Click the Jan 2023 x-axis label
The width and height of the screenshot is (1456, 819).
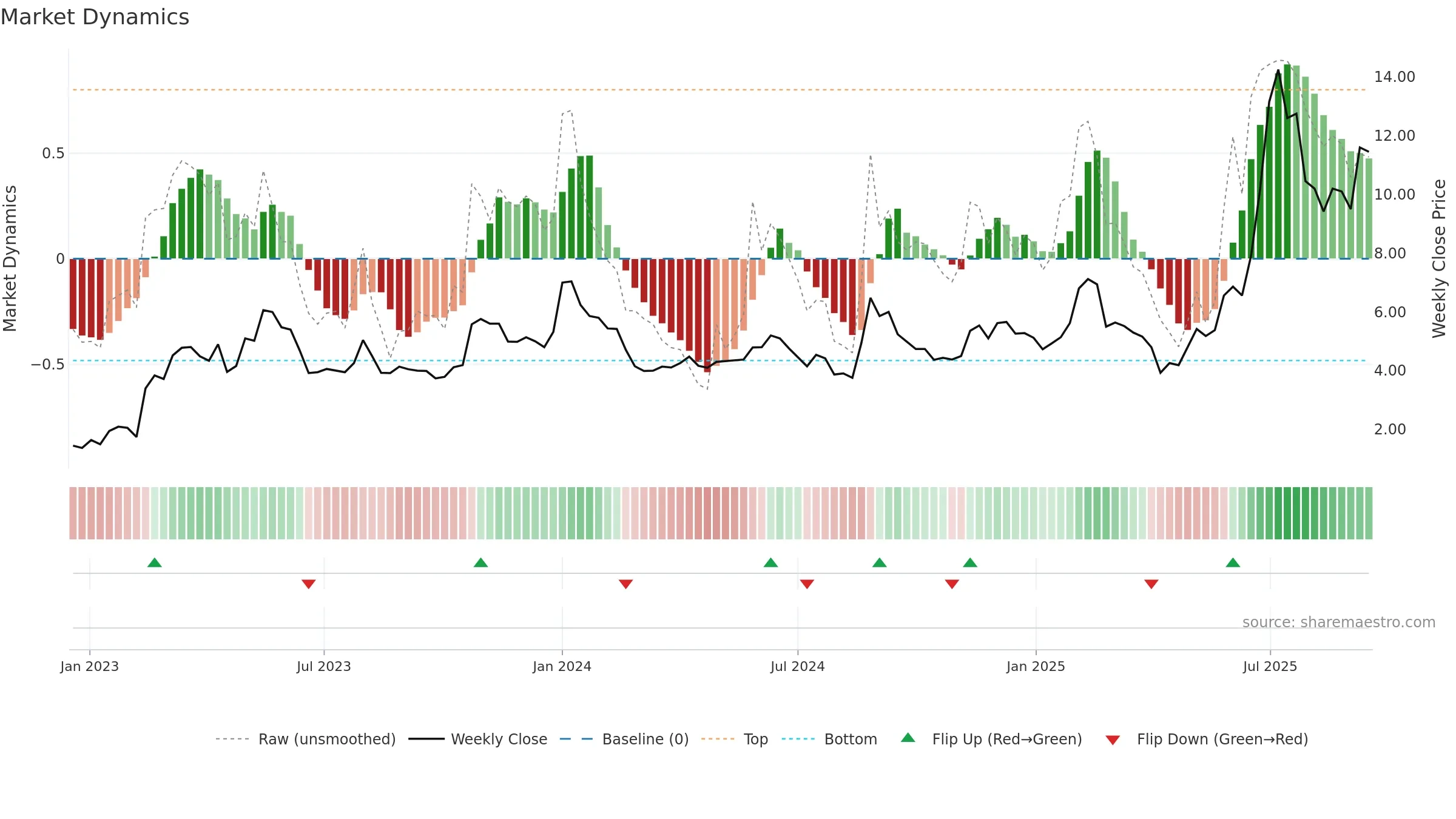click(90, 666)
